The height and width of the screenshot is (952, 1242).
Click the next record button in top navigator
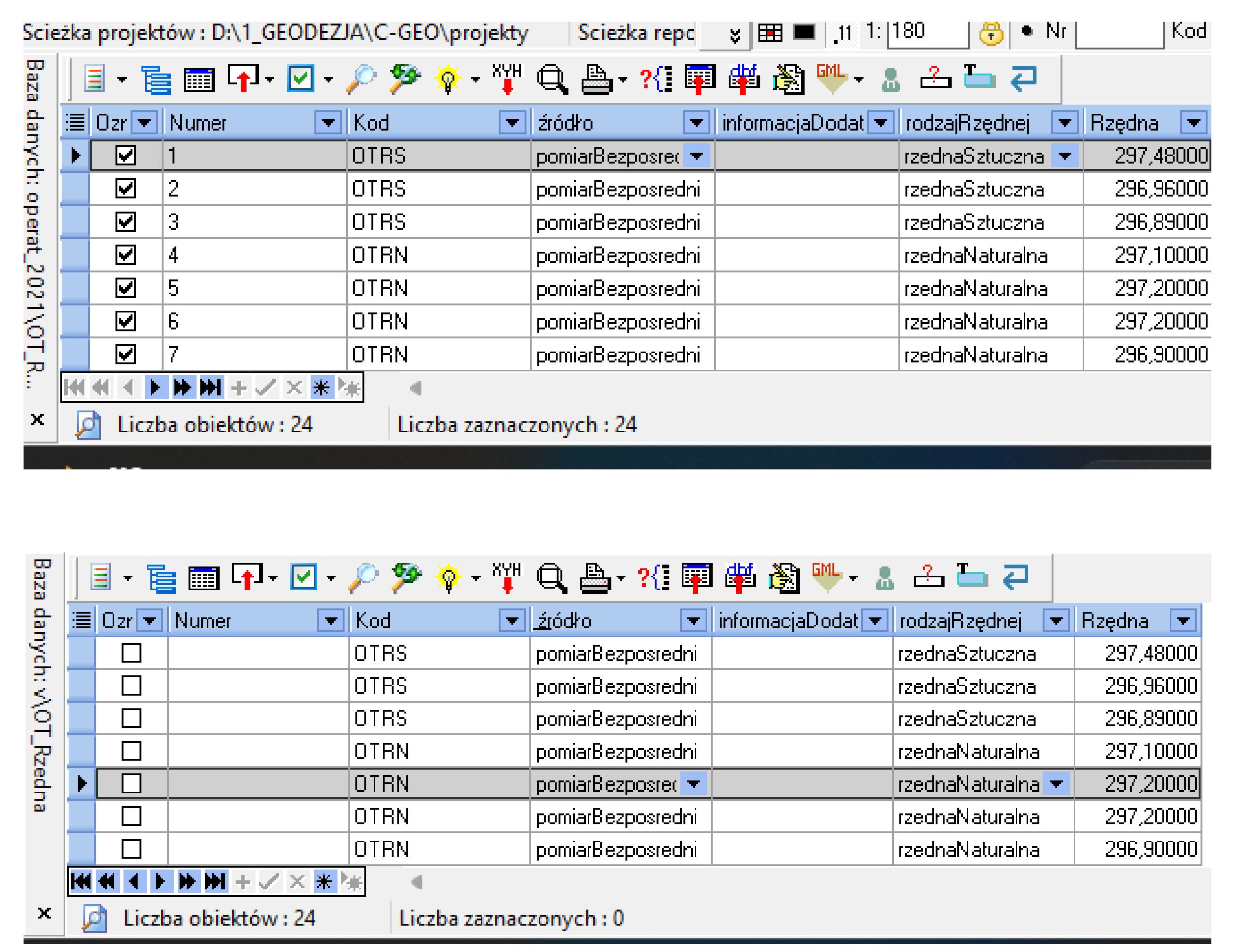pyautogui.click(x=155, y=387)
